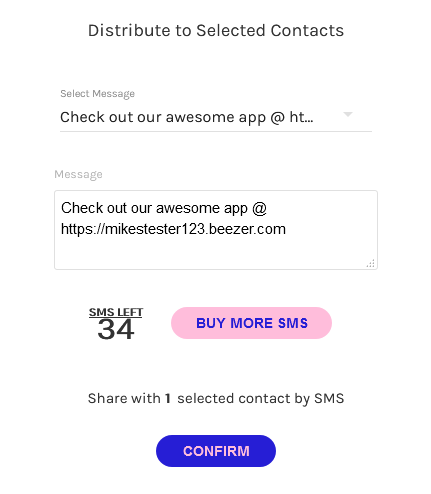The width and height of the screenshot is (431, 494).
Task: Click the SMS LEFT label
Action: 116,312
